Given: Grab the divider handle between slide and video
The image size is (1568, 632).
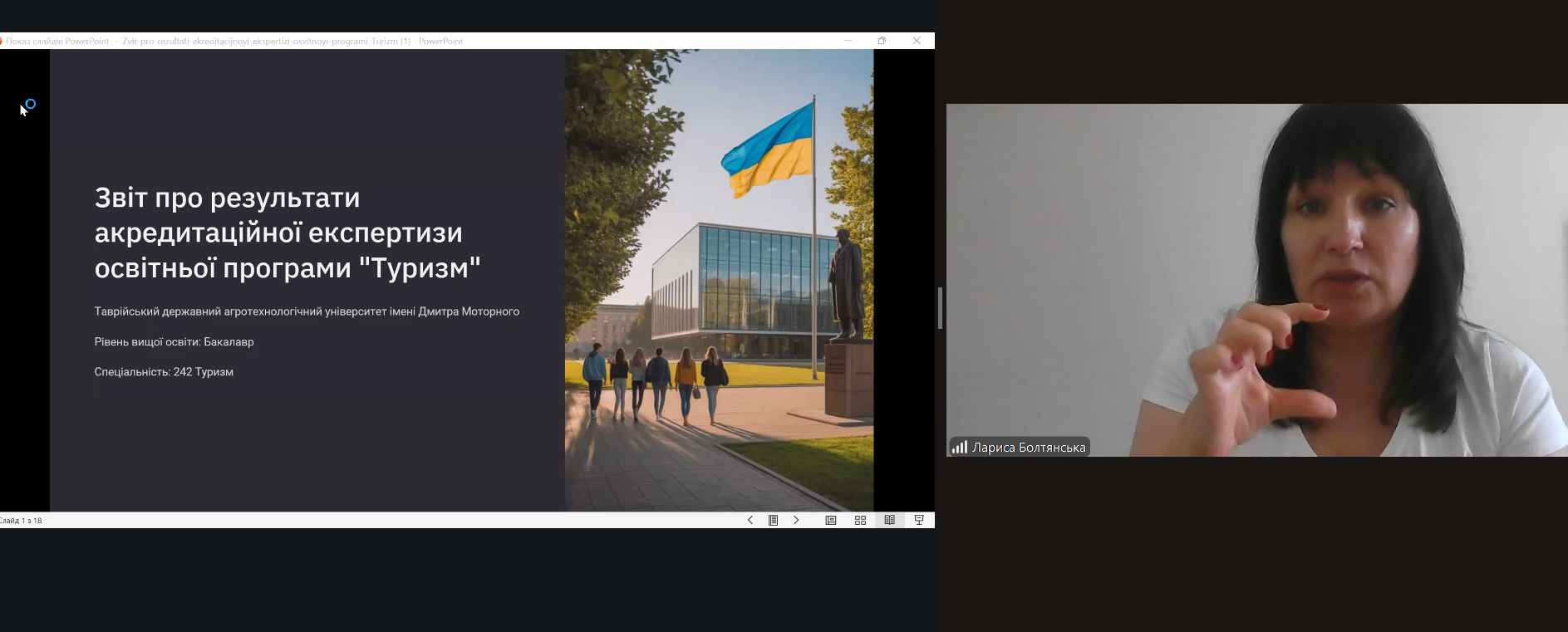Looking at the screenshot, I should click(940, 308).
